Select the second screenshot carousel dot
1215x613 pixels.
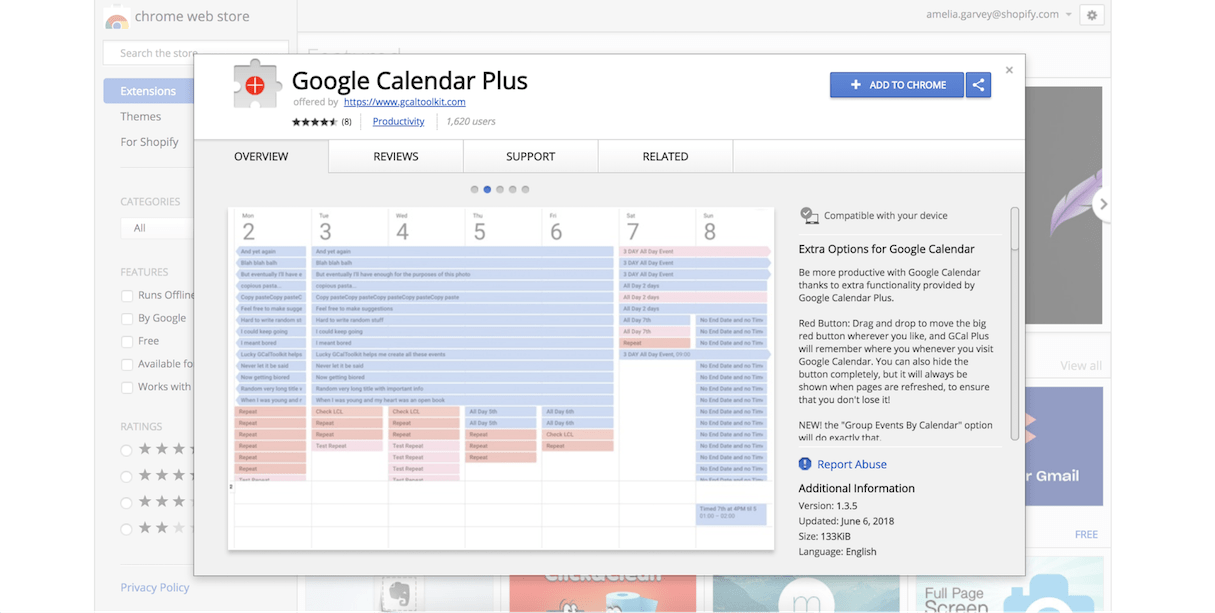[487, 189]
